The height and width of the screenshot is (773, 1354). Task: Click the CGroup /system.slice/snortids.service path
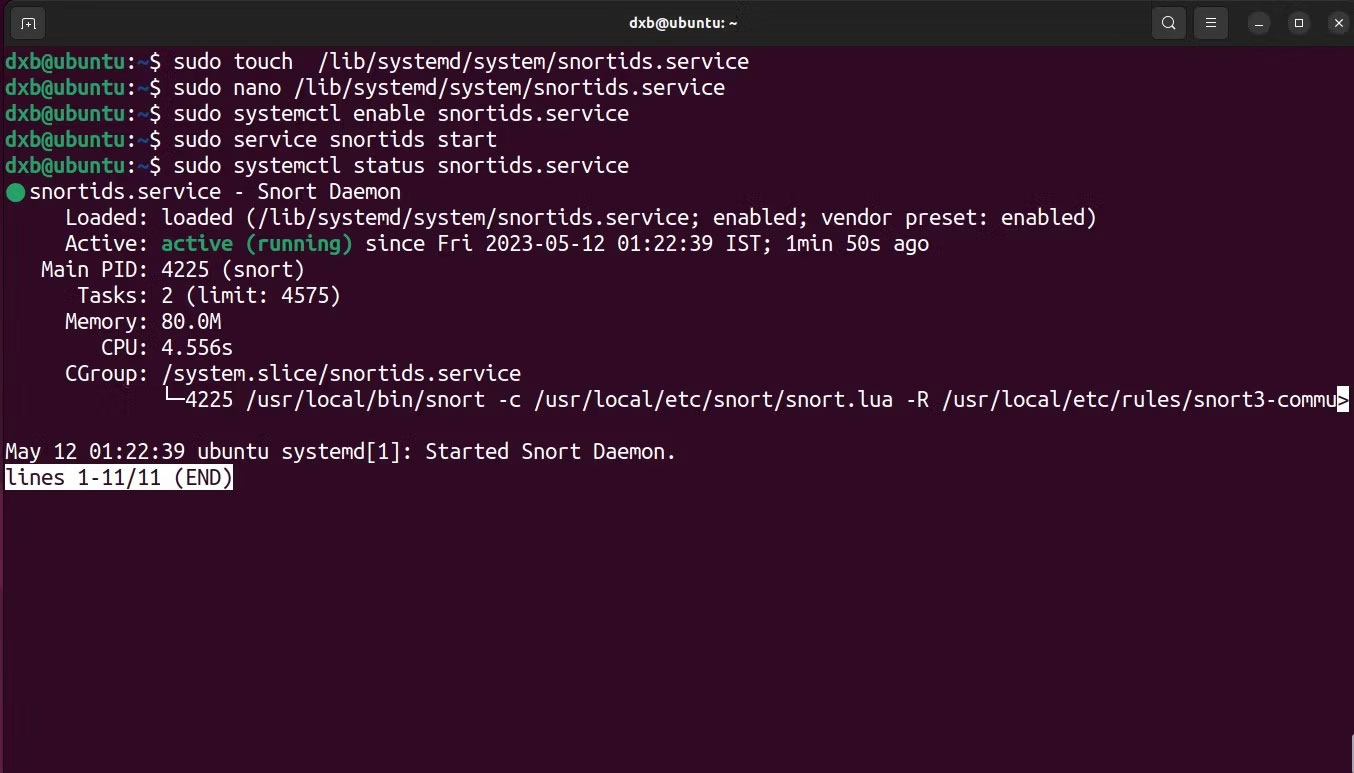[x=341, y=374]
